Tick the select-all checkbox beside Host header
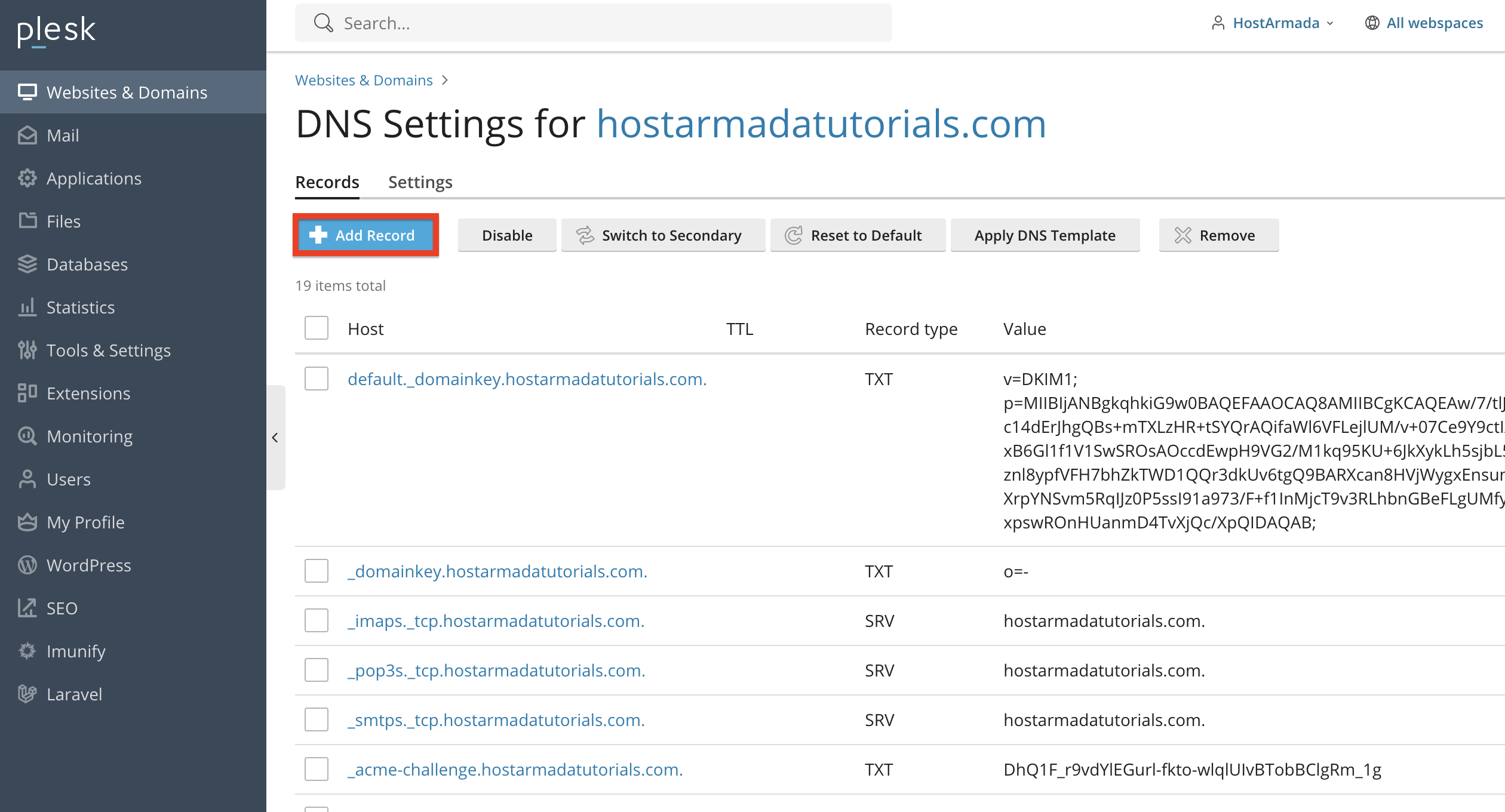Viewport: 1505px width, 812px height. point(317,328)
